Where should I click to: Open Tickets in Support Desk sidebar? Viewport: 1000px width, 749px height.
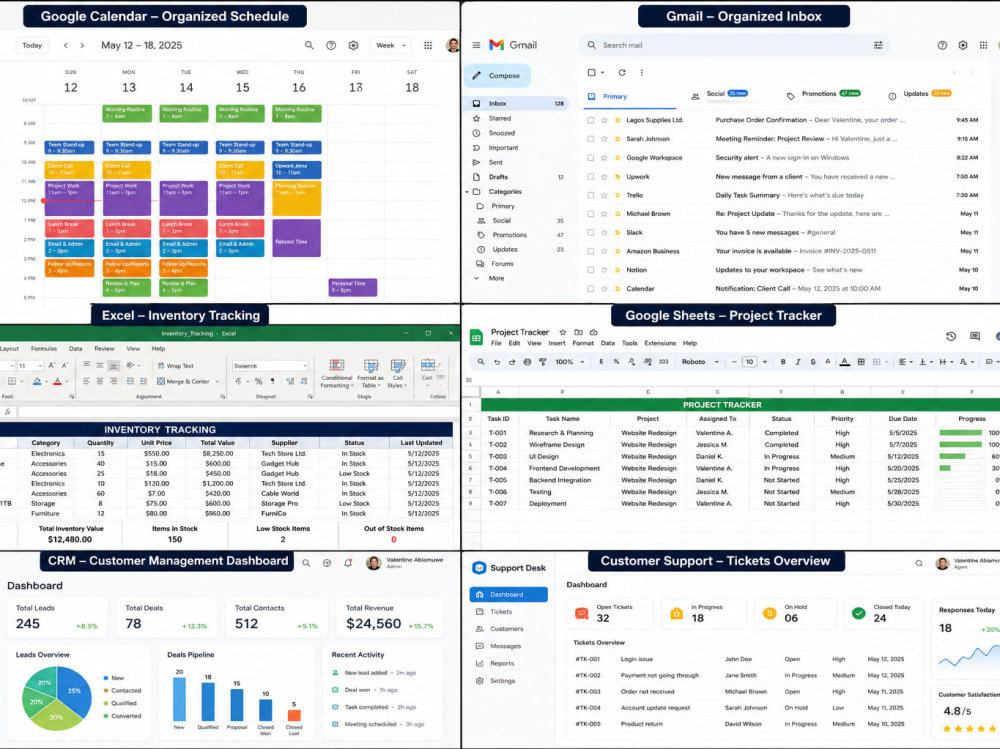click(501, 612)
